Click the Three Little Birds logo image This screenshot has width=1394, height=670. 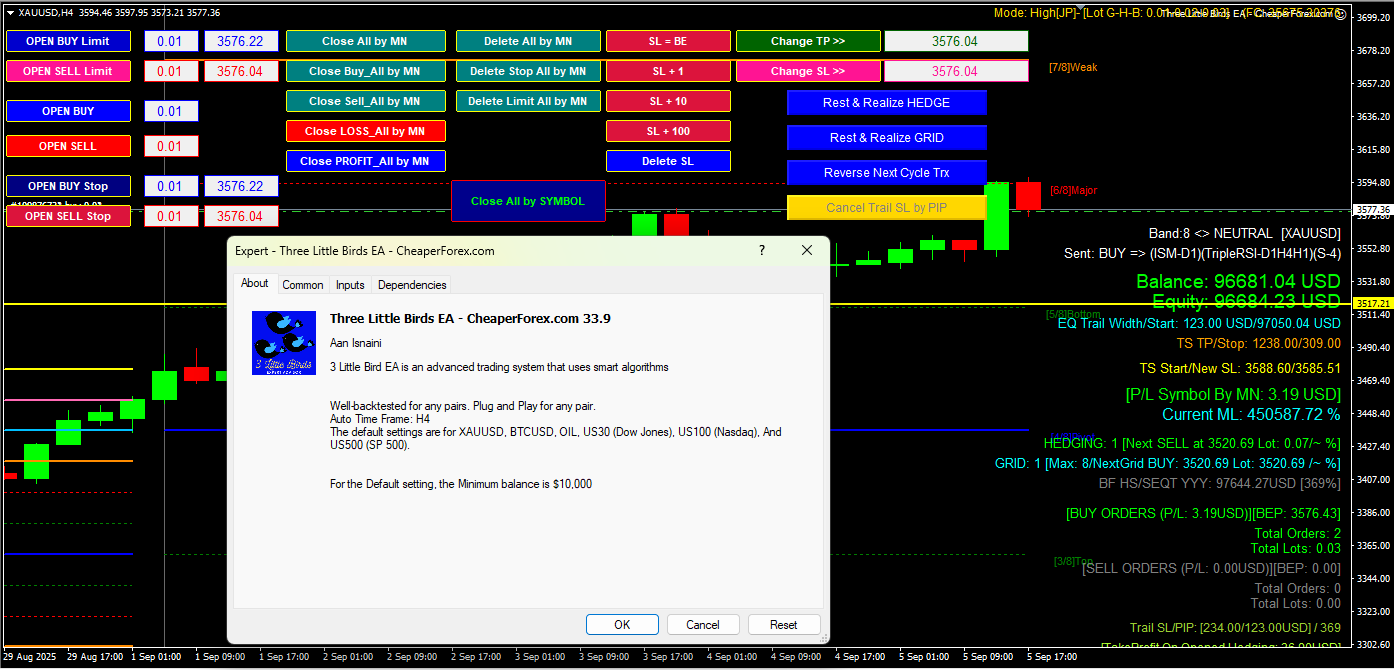[x=284, y=343]
